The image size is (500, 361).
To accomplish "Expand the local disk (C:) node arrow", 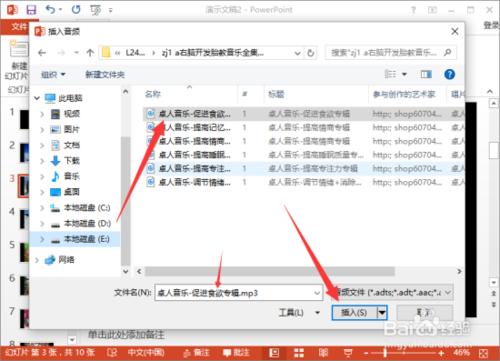I will tap(42, 208).
